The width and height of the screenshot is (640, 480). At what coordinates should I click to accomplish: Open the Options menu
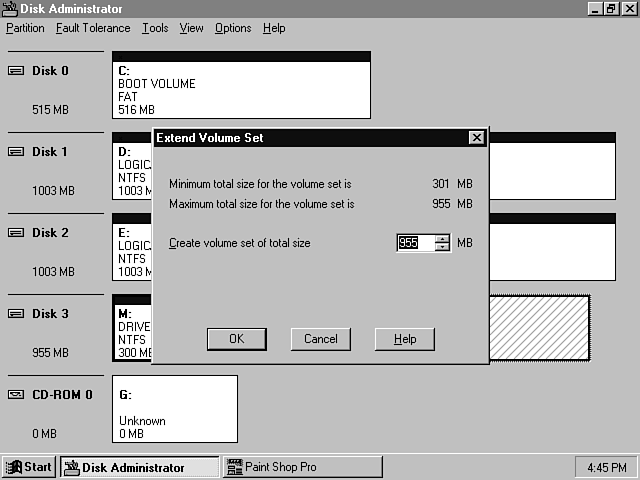[233, 28]
